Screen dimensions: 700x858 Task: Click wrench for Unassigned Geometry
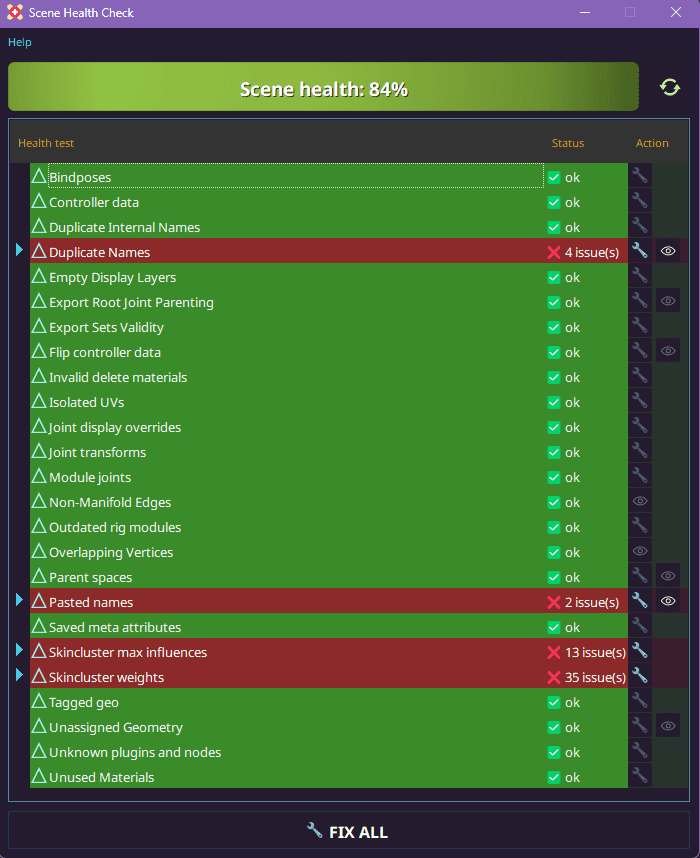pos(640,726)
